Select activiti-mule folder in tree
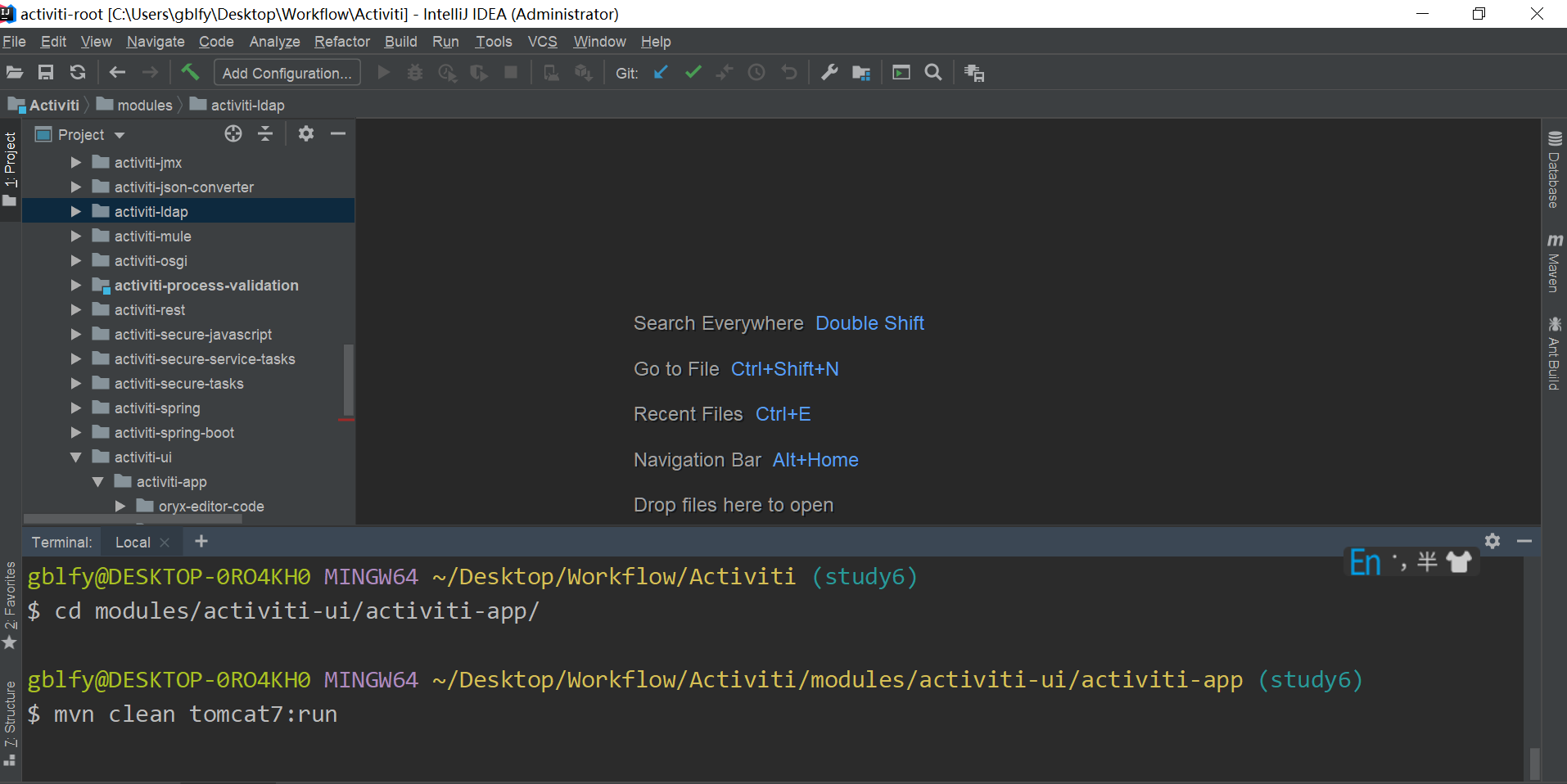The image size is (1567, 784). (153, 237)
